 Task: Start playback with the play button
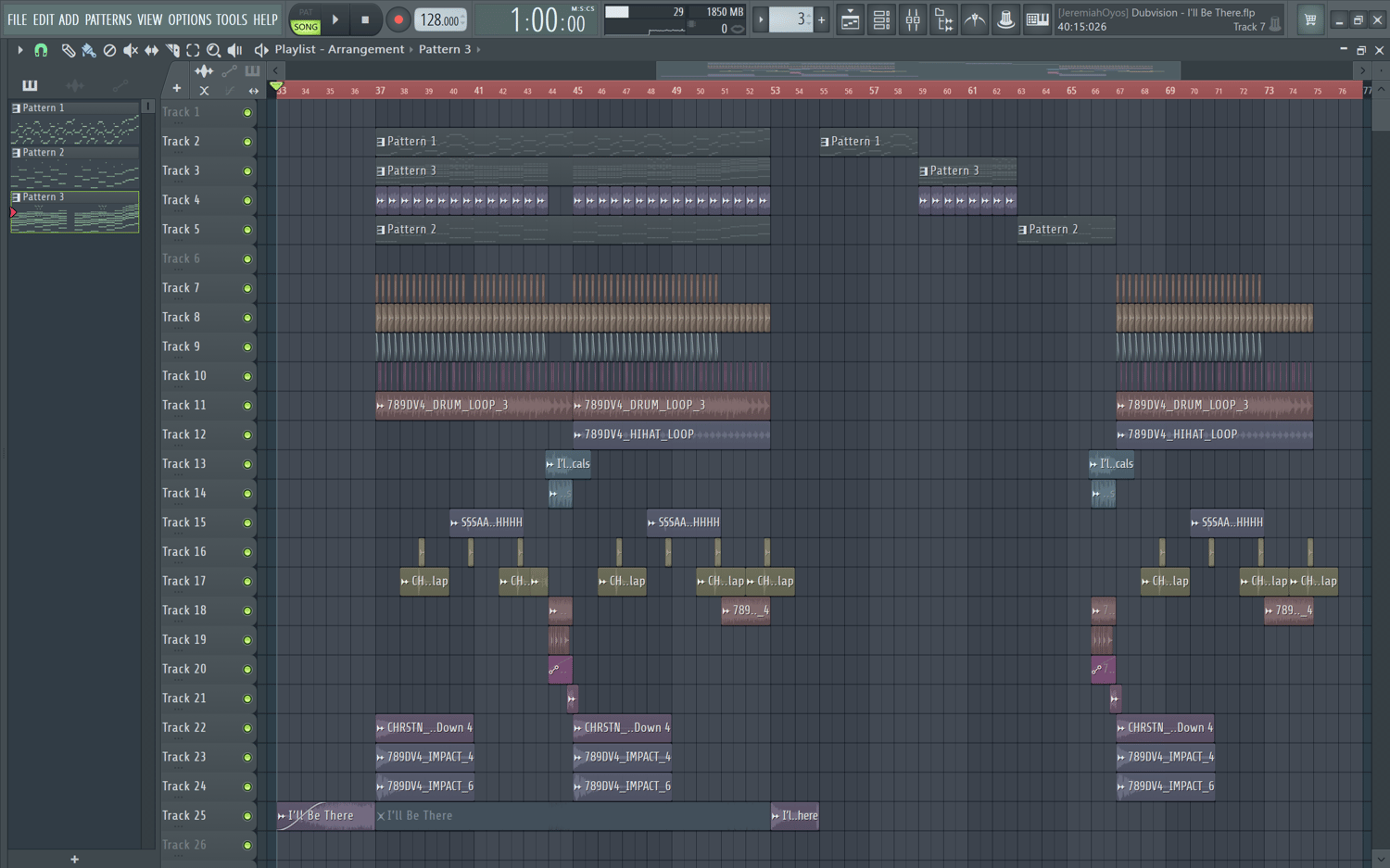tap(335, 19)
